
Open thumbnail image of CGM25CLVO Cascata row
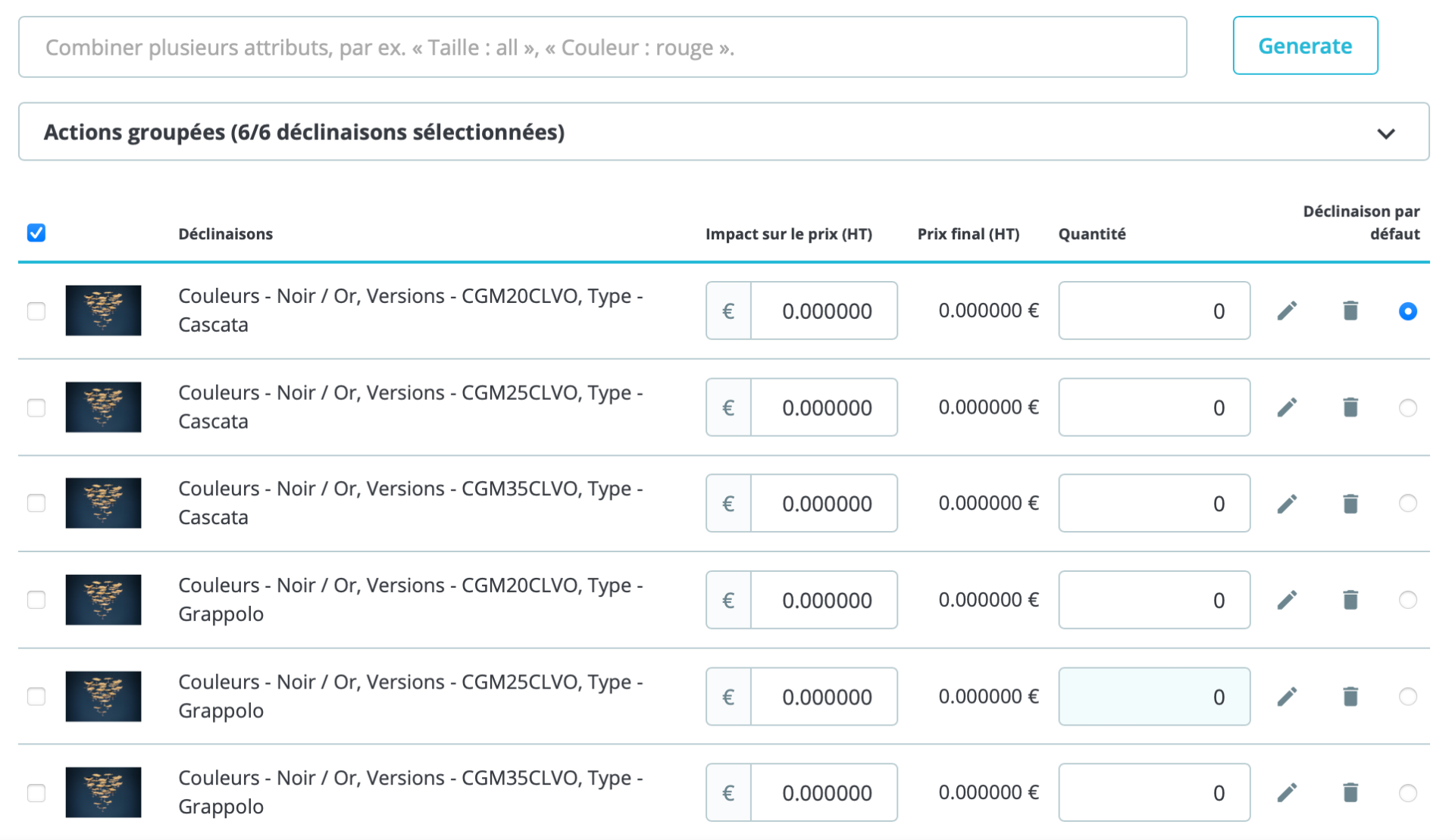point(103,408)
